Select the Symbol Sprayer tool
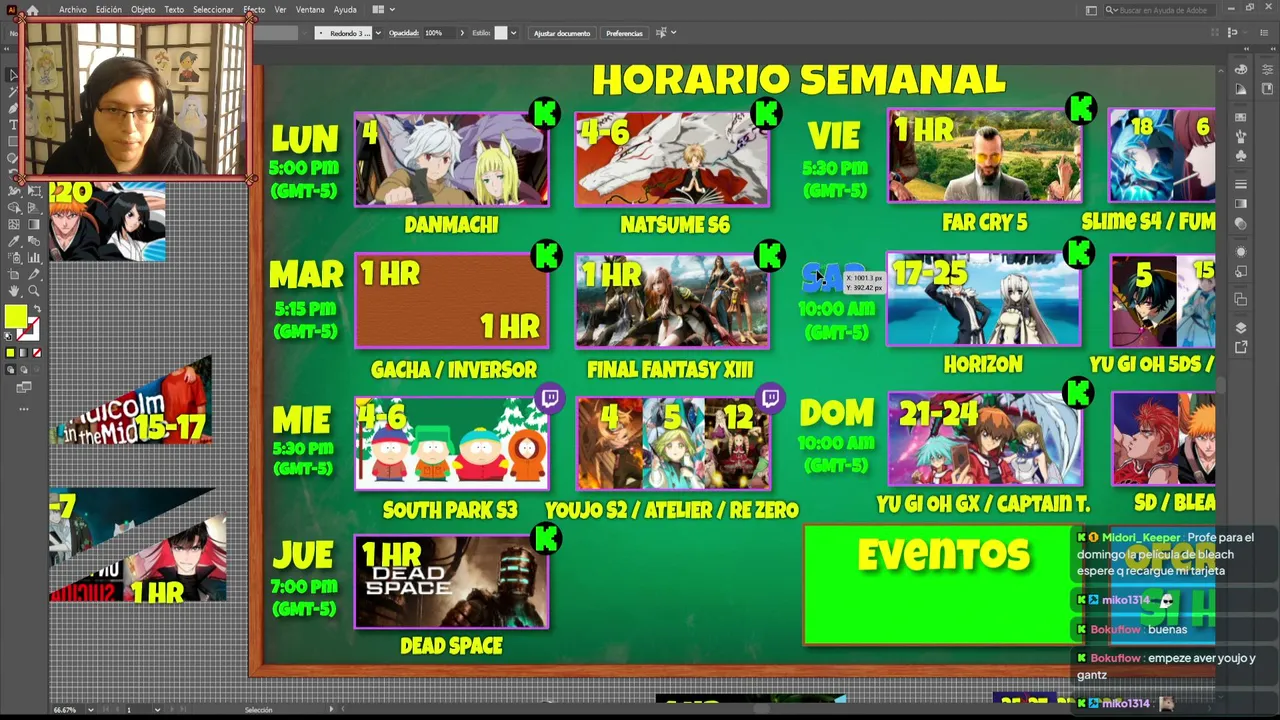Viewport: 1280px width, 720px height. (x=14, y=258)
